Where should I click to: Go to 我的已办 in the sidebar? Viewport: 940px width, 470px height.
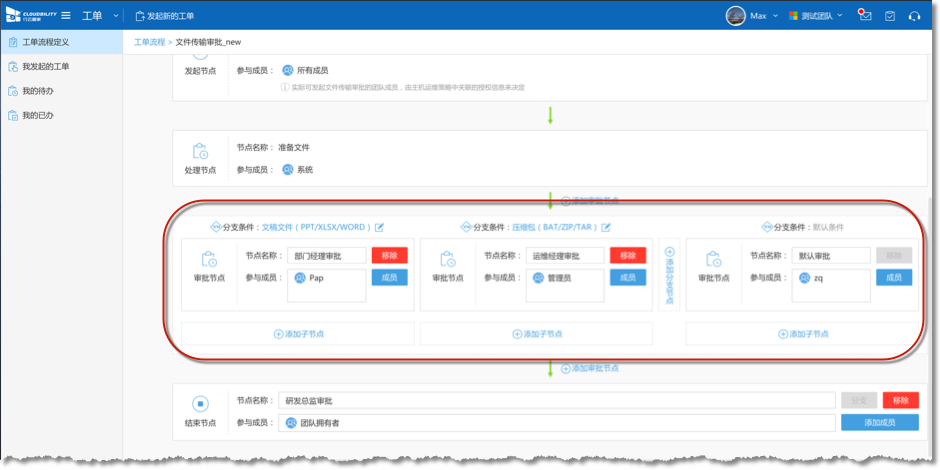click(x=38, y=115)
